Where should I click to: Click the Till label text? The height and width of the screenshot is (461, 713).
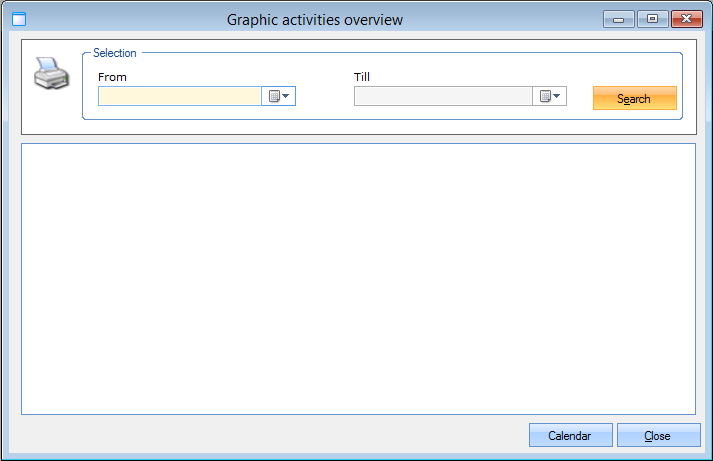362,77
